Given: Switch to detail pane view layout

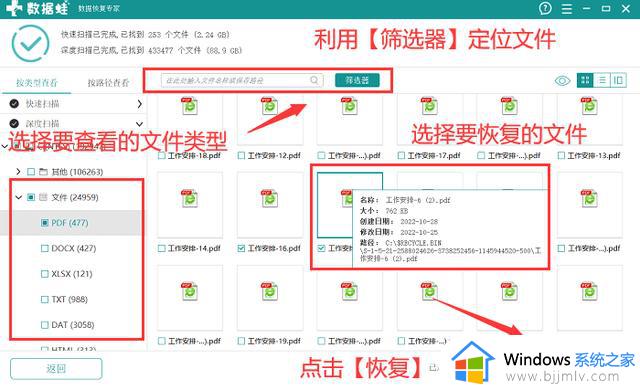Looking at the screenshot, I should (x=618, y=80).
